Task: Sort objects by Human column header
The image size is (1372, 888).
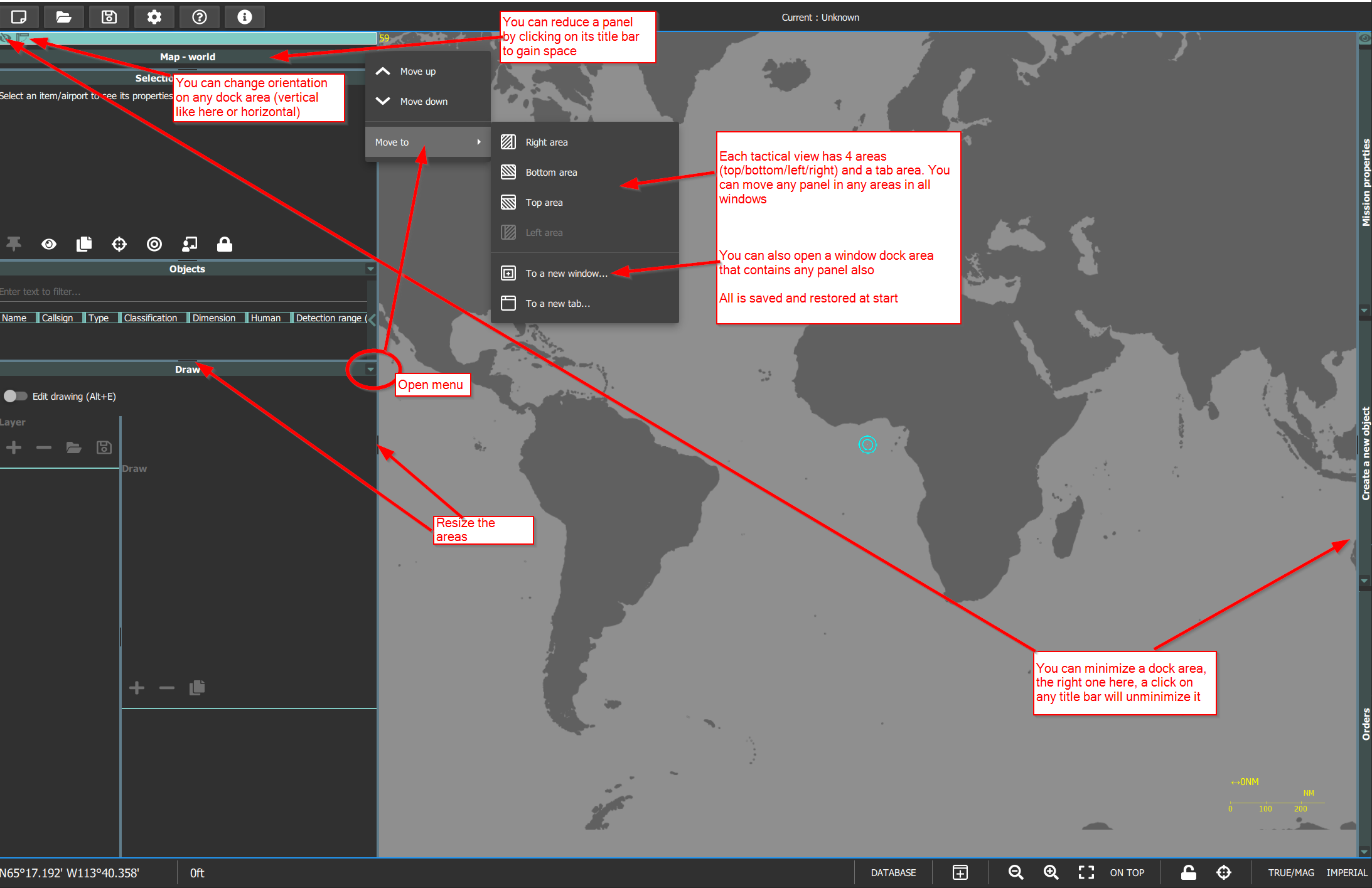Action: [x=269, y=318]
